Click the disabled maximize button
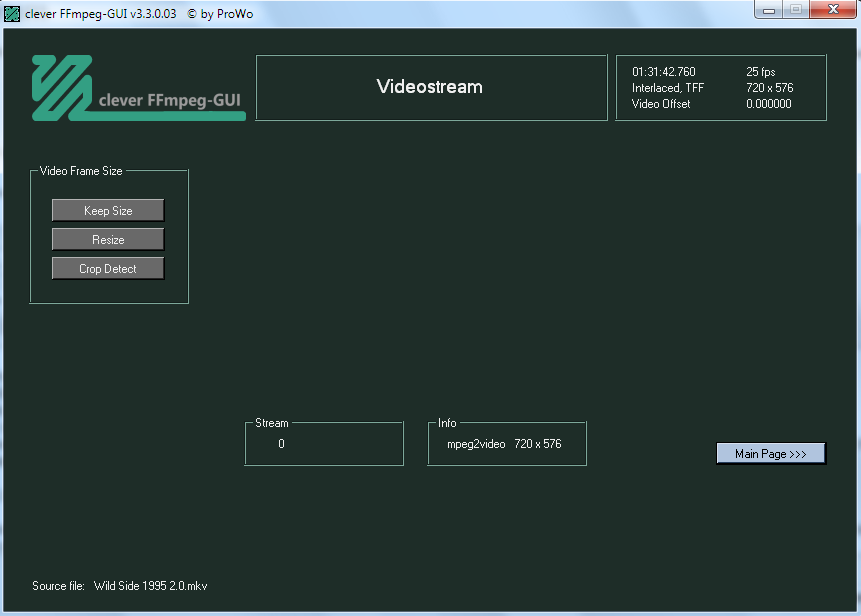This screenshot has height=616, width=861. [796, 9]
